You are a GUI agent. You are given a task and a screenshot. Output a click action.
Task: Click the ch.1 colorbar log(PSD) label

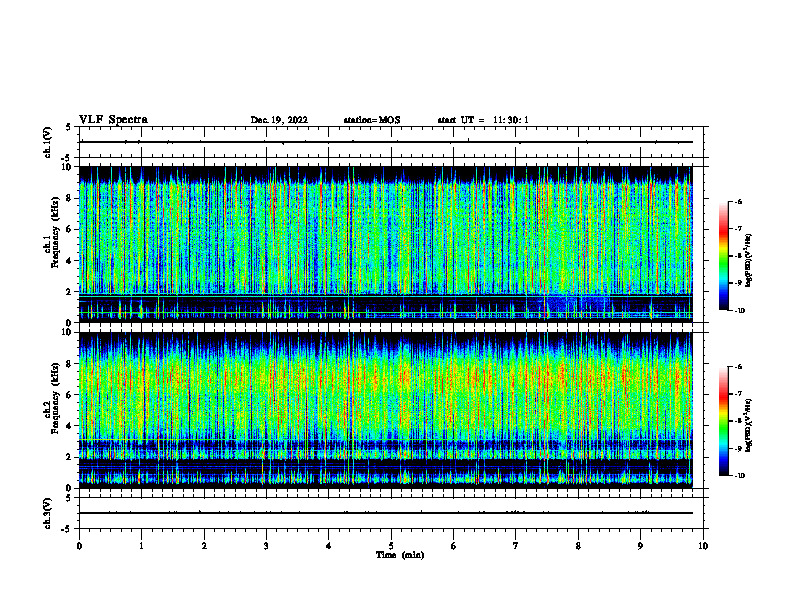[749, 261]
